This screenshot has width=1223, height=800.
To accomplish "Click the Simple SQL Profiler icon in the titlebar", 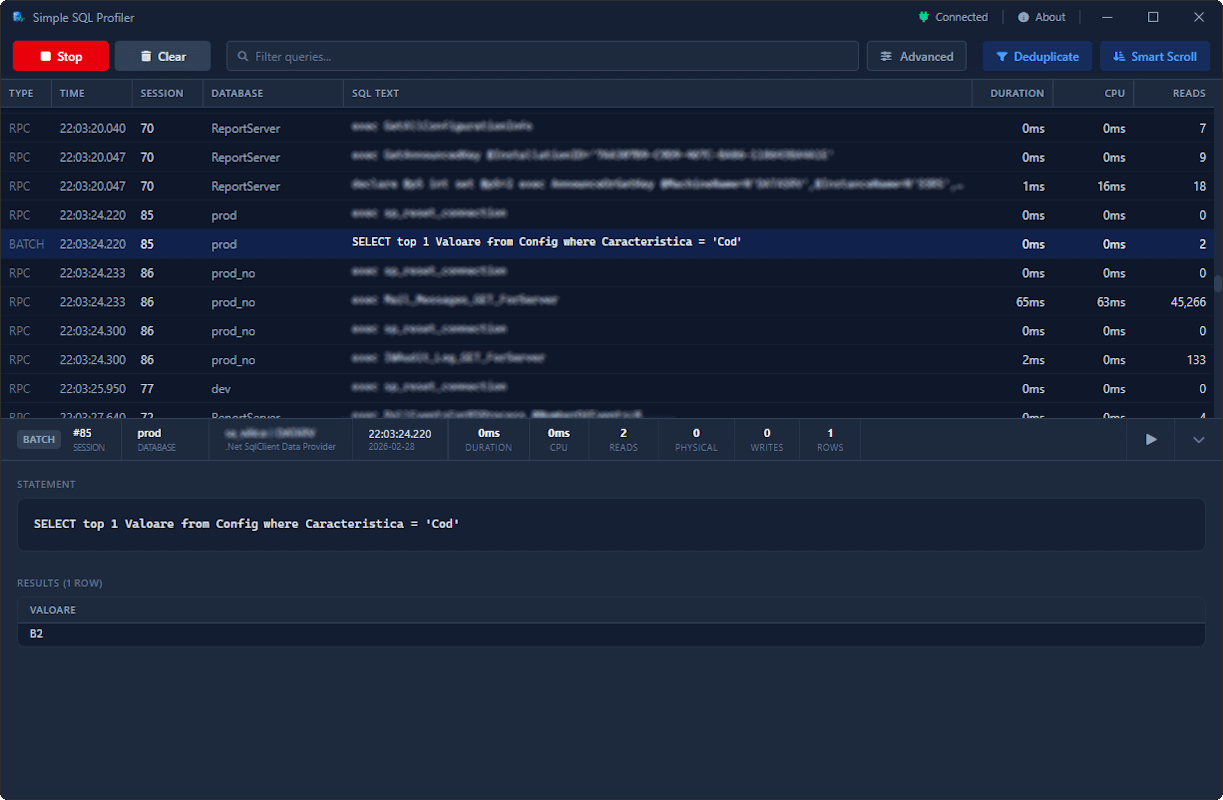I will pyautogui.click(x=17, y=17).
